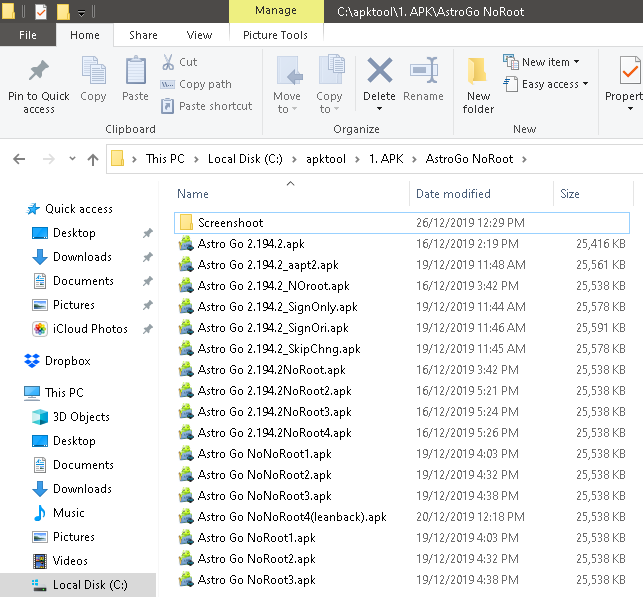Click the Pin to Quick access icon
The height and width of the screenshot is (597, 643).
[x=39, y=71]
